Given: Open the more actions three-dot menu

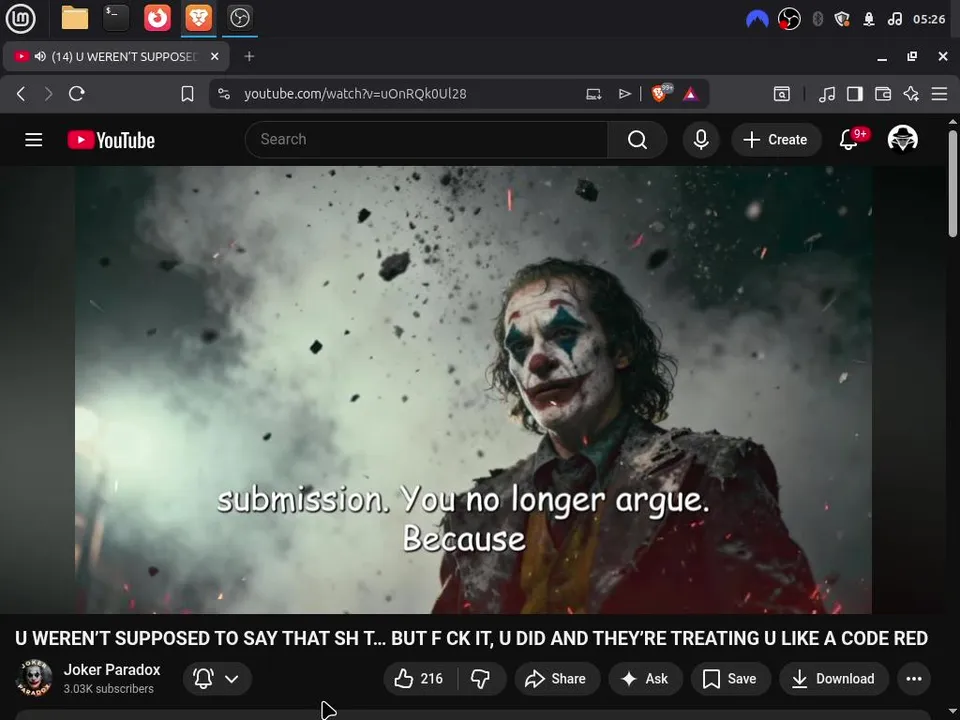Looking at the screenshot, I should (x=913, y=678).
